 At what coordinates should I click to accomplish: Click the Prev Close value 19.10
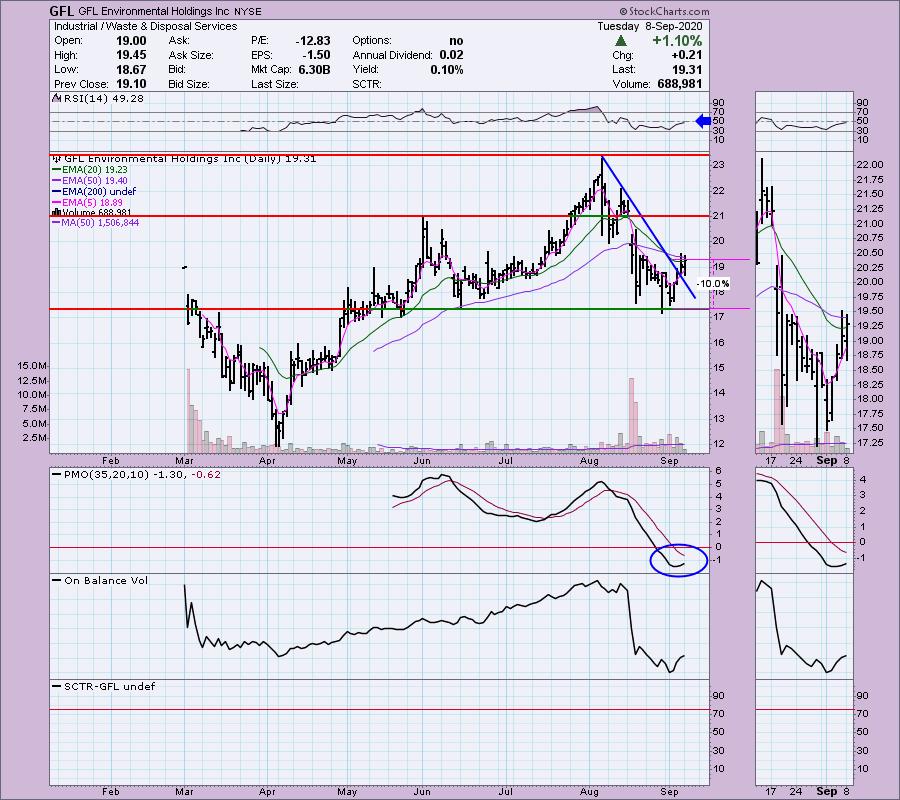point(131,84)
